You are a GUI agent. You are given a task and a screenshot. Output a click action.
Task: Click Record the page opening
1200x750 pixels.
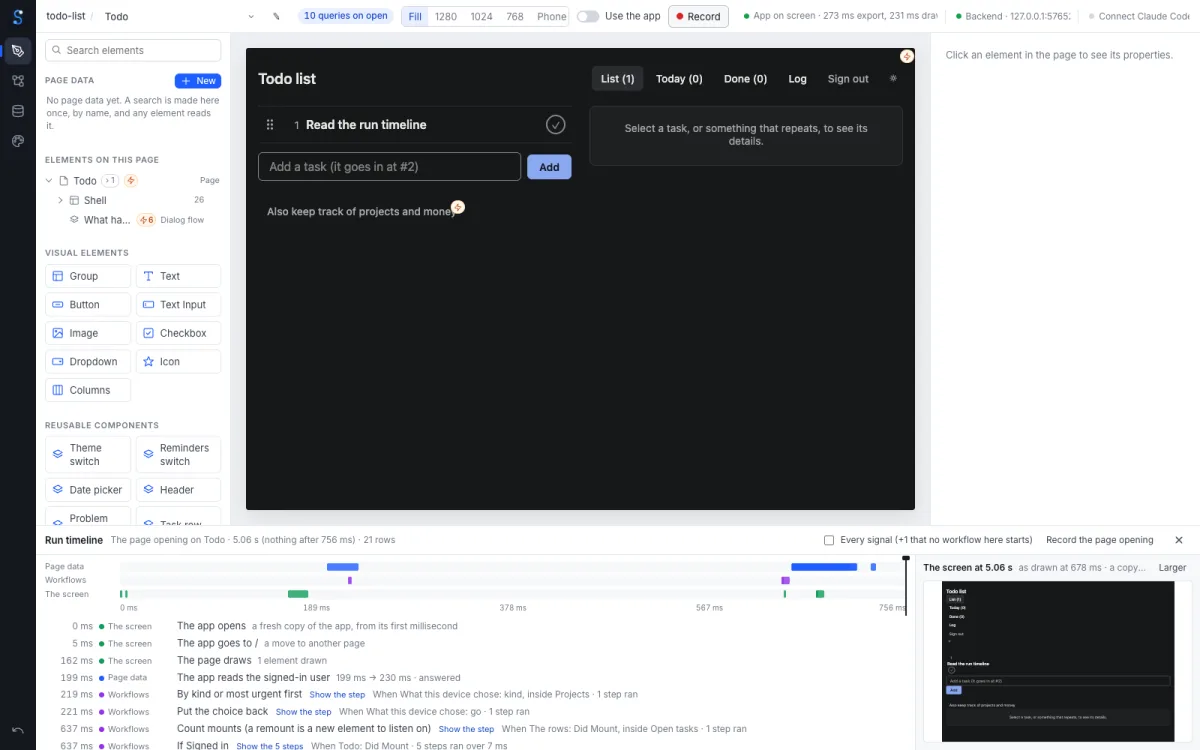click(x=1100, y=540)
